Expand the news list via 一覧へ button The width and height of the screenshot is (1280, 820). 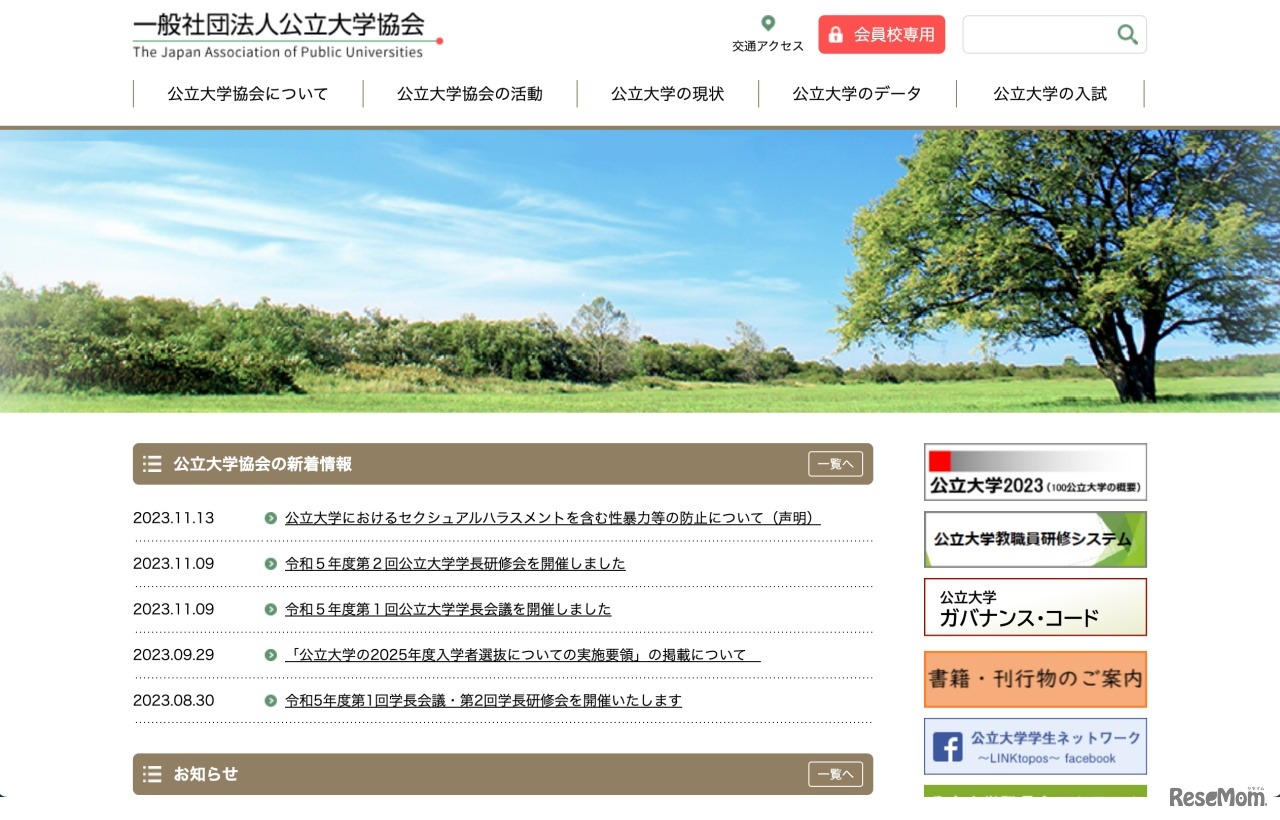(x=835, y=463)
